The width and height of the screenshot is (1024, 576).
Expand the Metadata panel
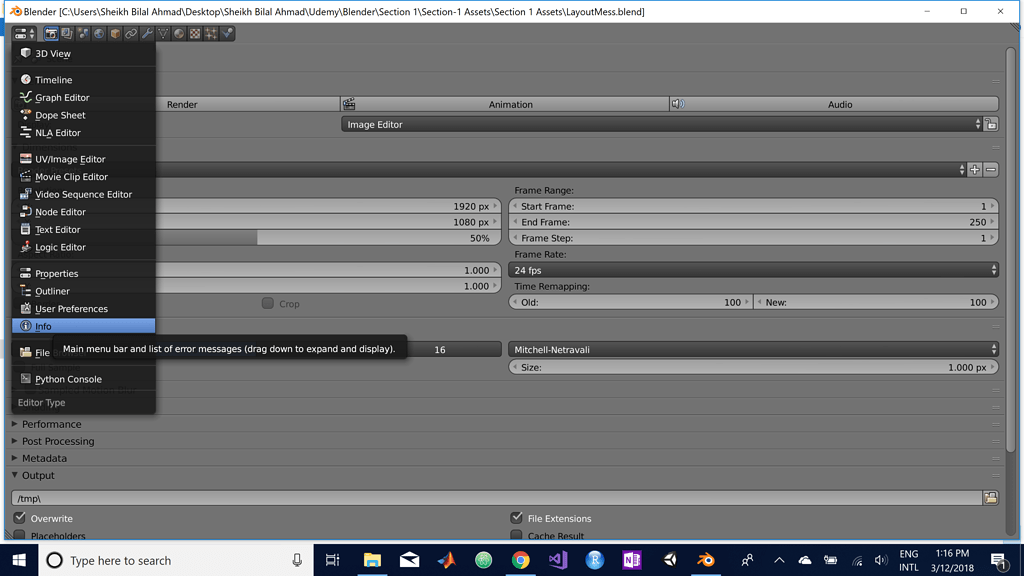[x=39, y=458]
